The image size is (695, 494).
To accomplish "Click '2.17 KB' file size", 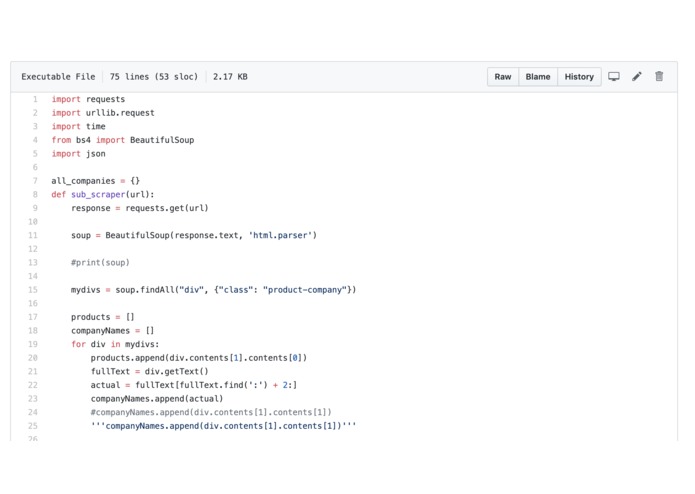I will click(x=230, y=77).
